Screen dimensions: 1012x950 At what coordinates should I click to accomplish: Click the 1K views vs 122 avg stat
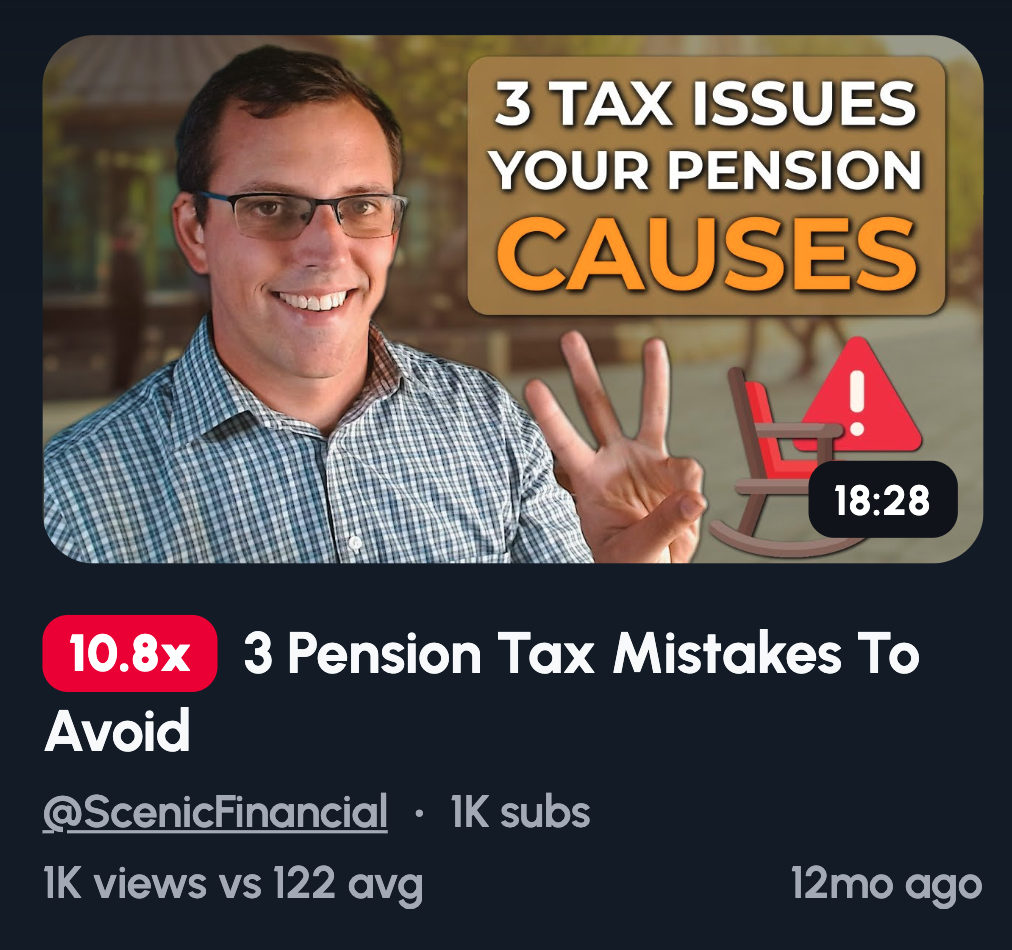[x=233, y=884]
